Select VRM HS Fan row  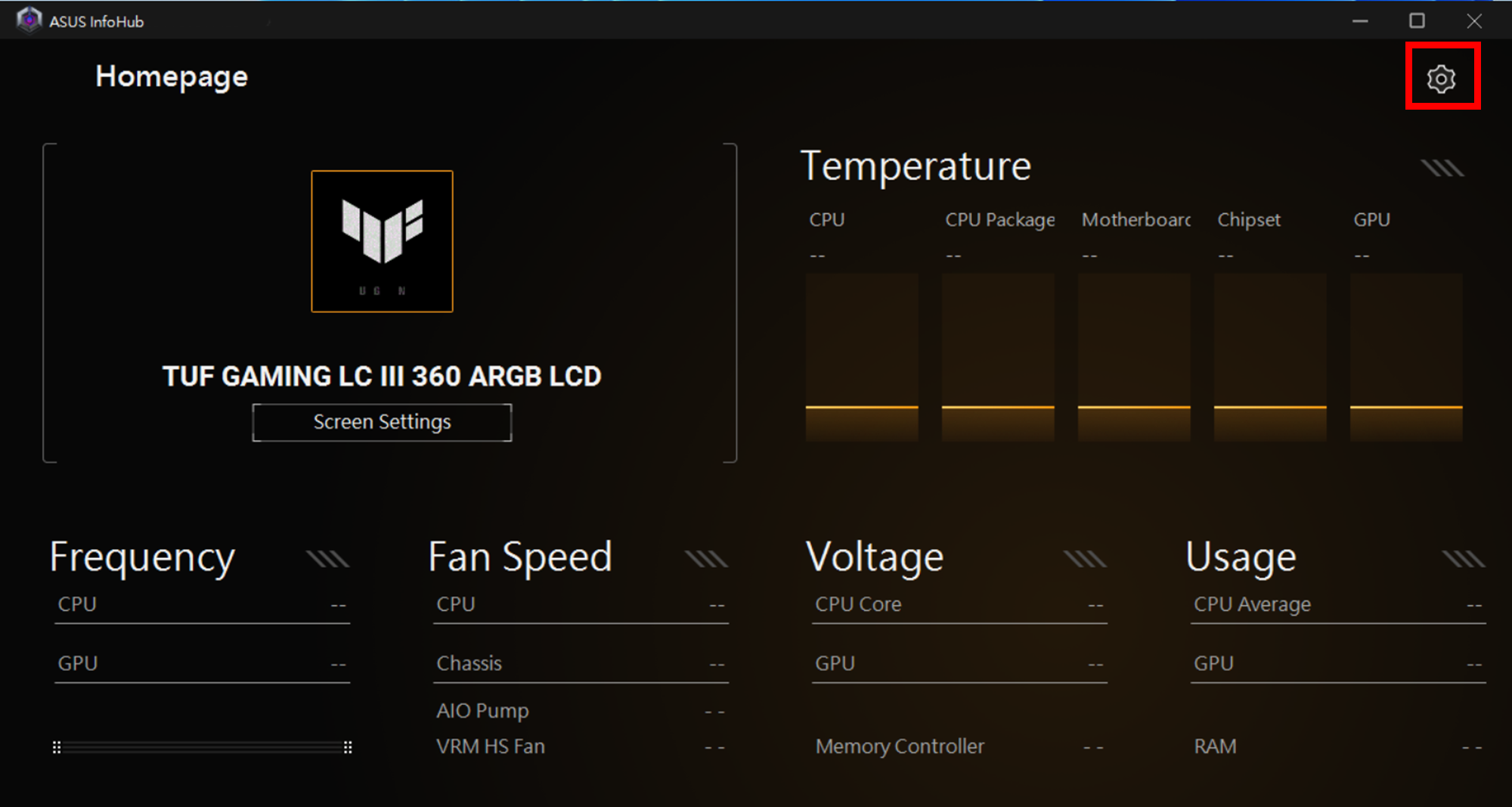(581, 746)
